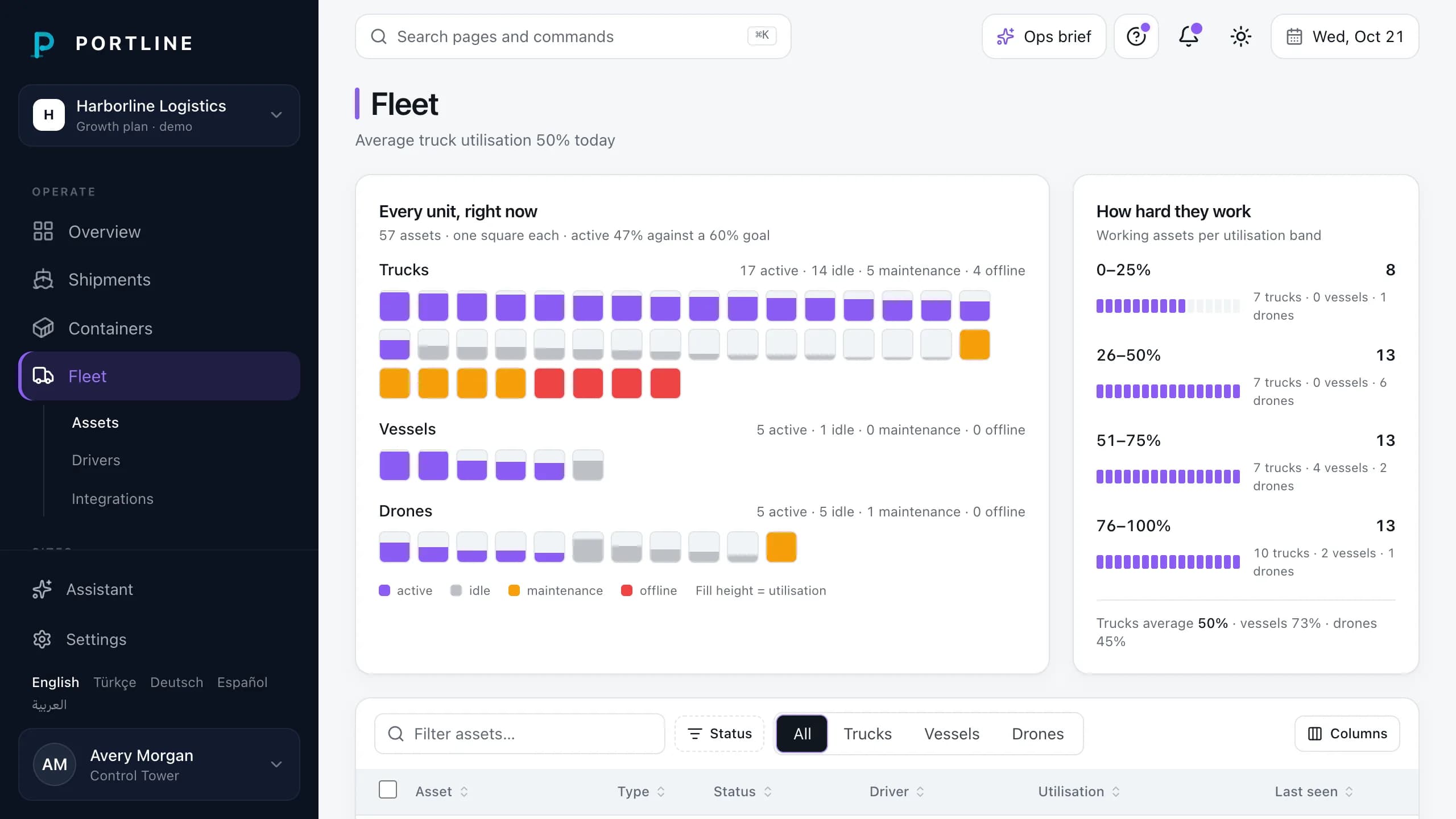Open the Integrations submenu item
Image resolution: width=1456 pixels, height=819 pixels.
pos(113,499)
